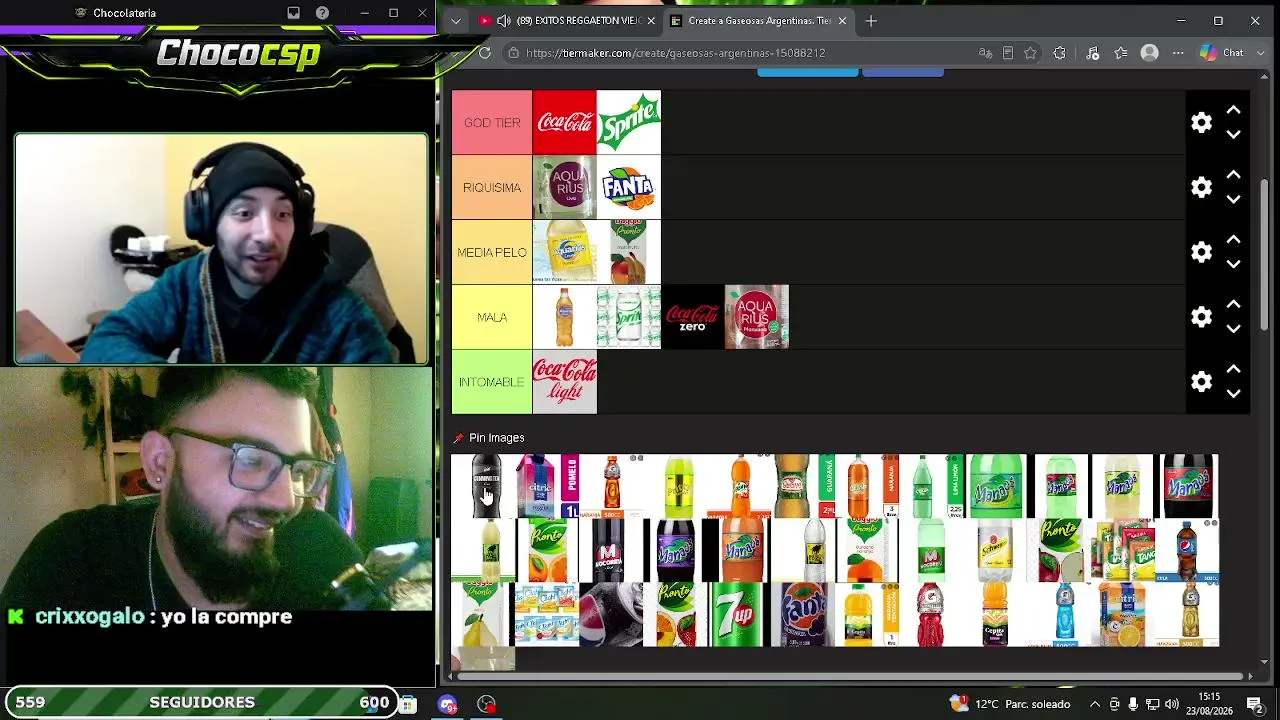Open the browser extensions menu
The width and height of the screenshot is (1280, 720).
point(1060,53)
